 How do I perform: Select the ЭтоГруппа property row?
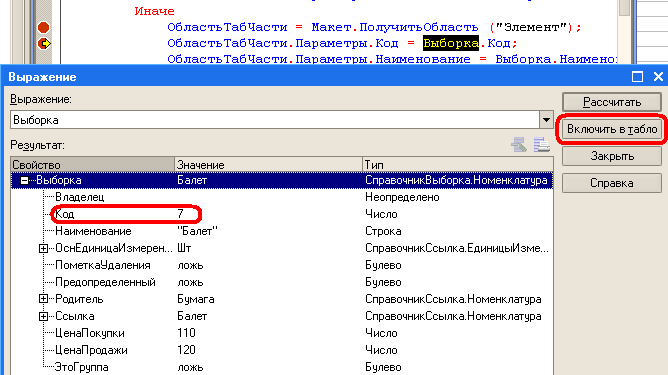tap(282, 367)
